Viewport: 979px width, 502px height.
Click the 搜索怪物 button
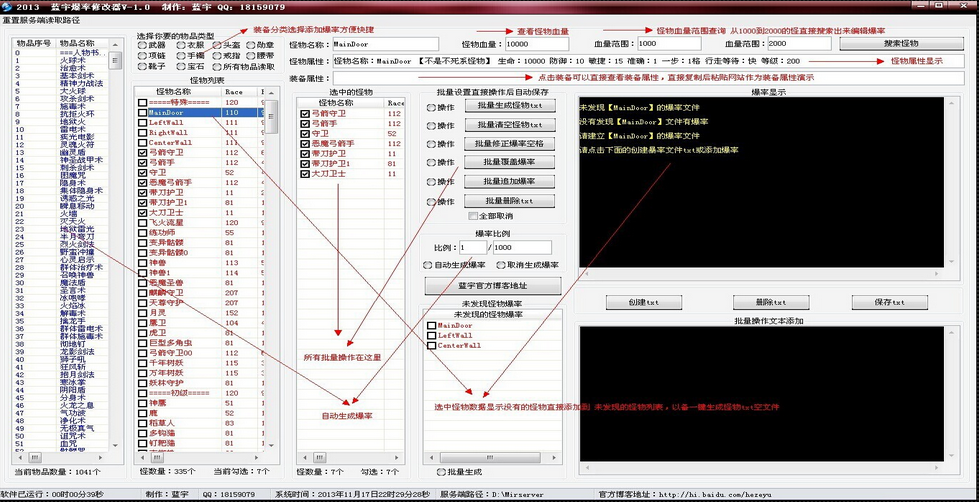click(902, 44)
